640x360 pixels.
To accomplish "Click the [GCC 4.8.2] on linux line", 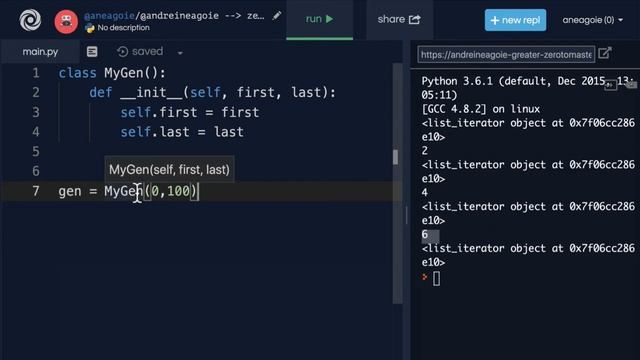I will (481, 109).
